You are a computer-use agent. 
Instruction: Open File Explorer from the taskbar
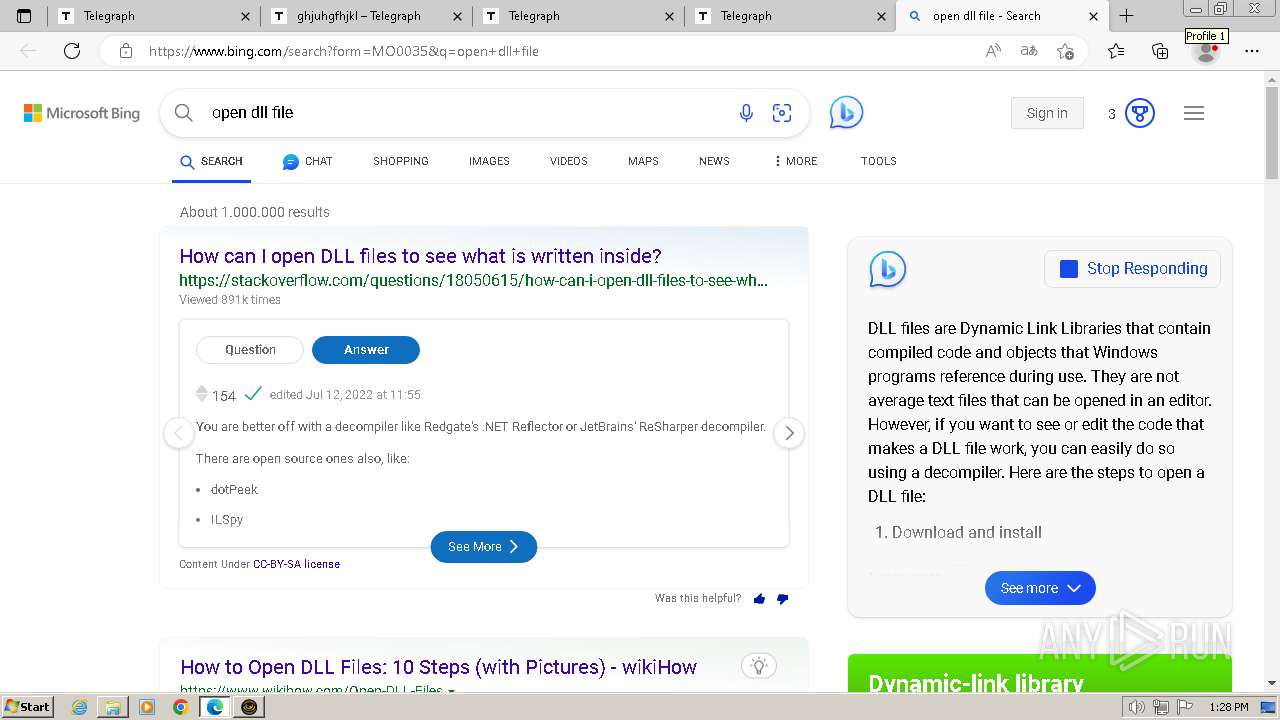click(112, 707)
